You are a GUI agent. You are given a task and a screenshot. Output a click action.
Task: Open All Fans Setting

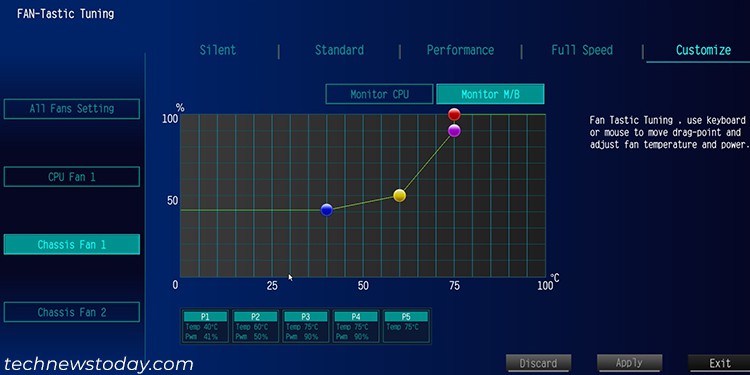(x=72, y=109)
